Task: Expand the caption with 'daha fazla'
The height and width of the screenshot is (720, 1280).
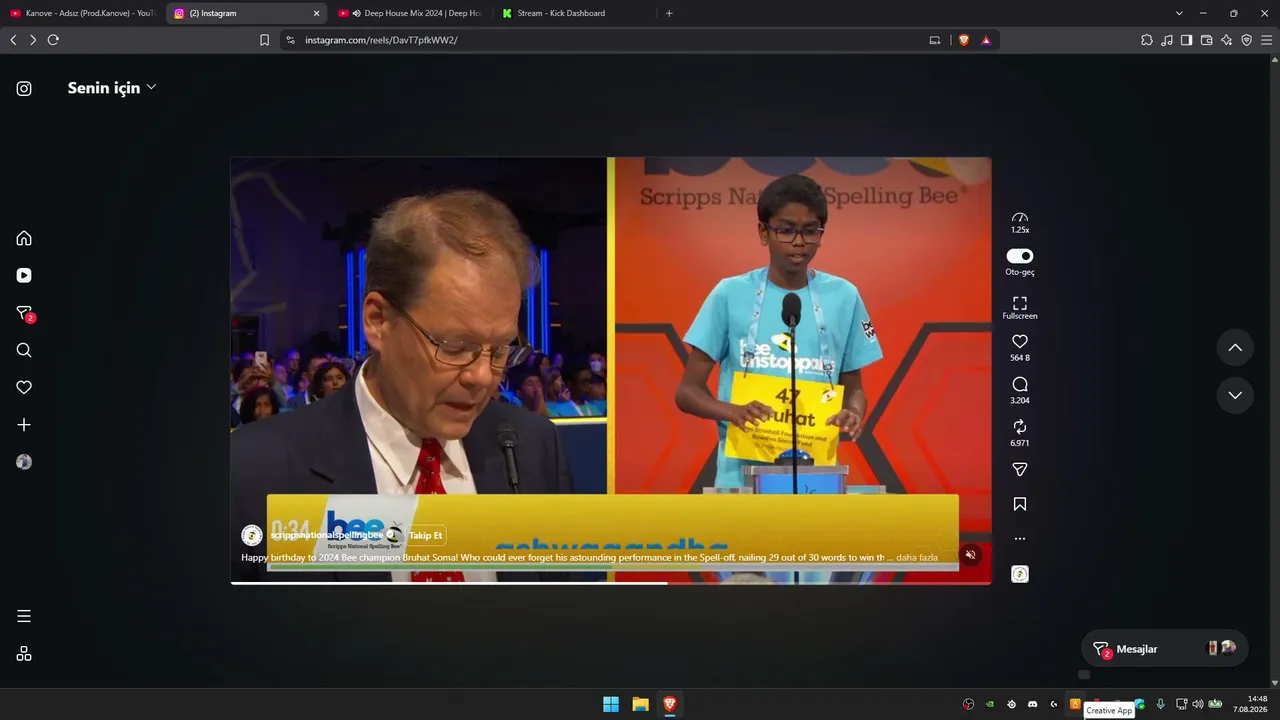Action: 917,557
